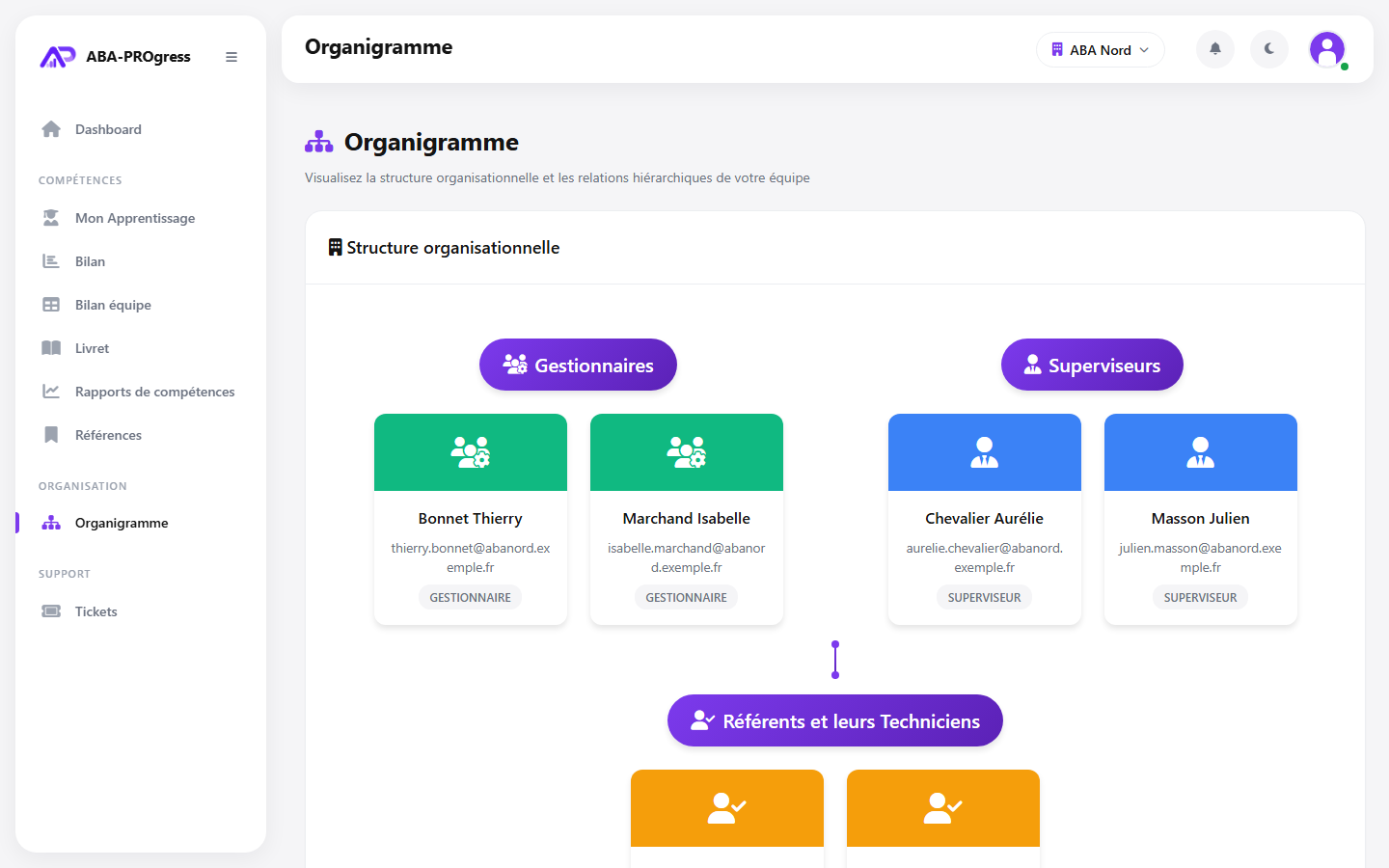The image size is (1389, 868).
Task: Click the purple organigramme icon beside page title
Action: tap(319, 143)
